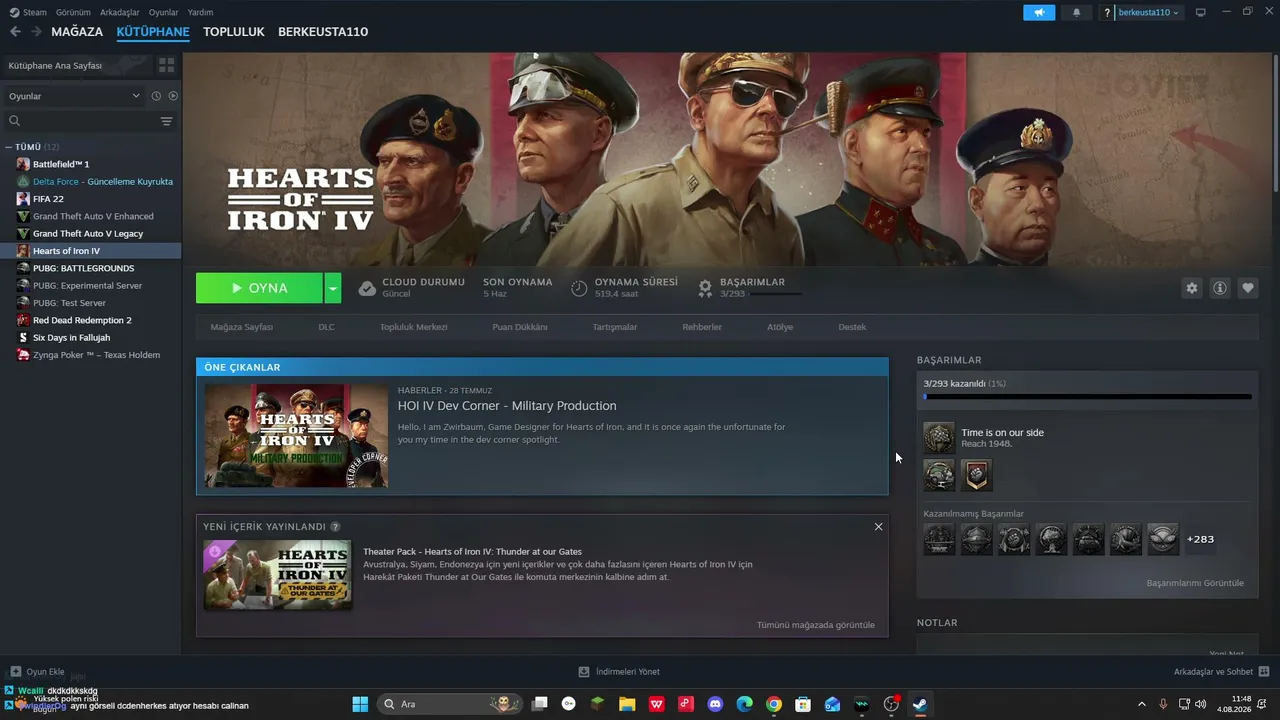
Task: Click Başarımlarımı Görüntüle link
Action: [x=1195, y=583]
